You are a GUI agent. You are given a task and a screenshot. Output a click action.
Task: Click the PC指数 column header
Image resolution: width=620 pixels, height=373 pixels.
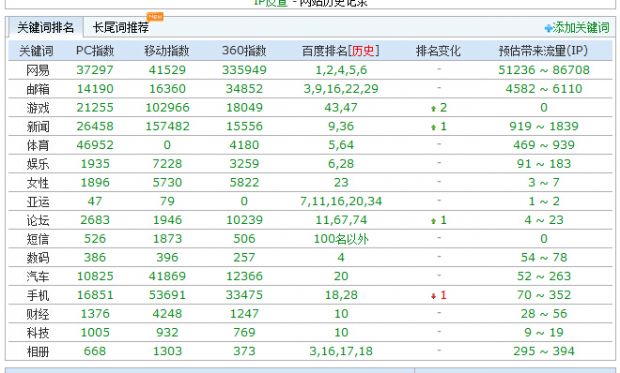click(x=95, y=51)
